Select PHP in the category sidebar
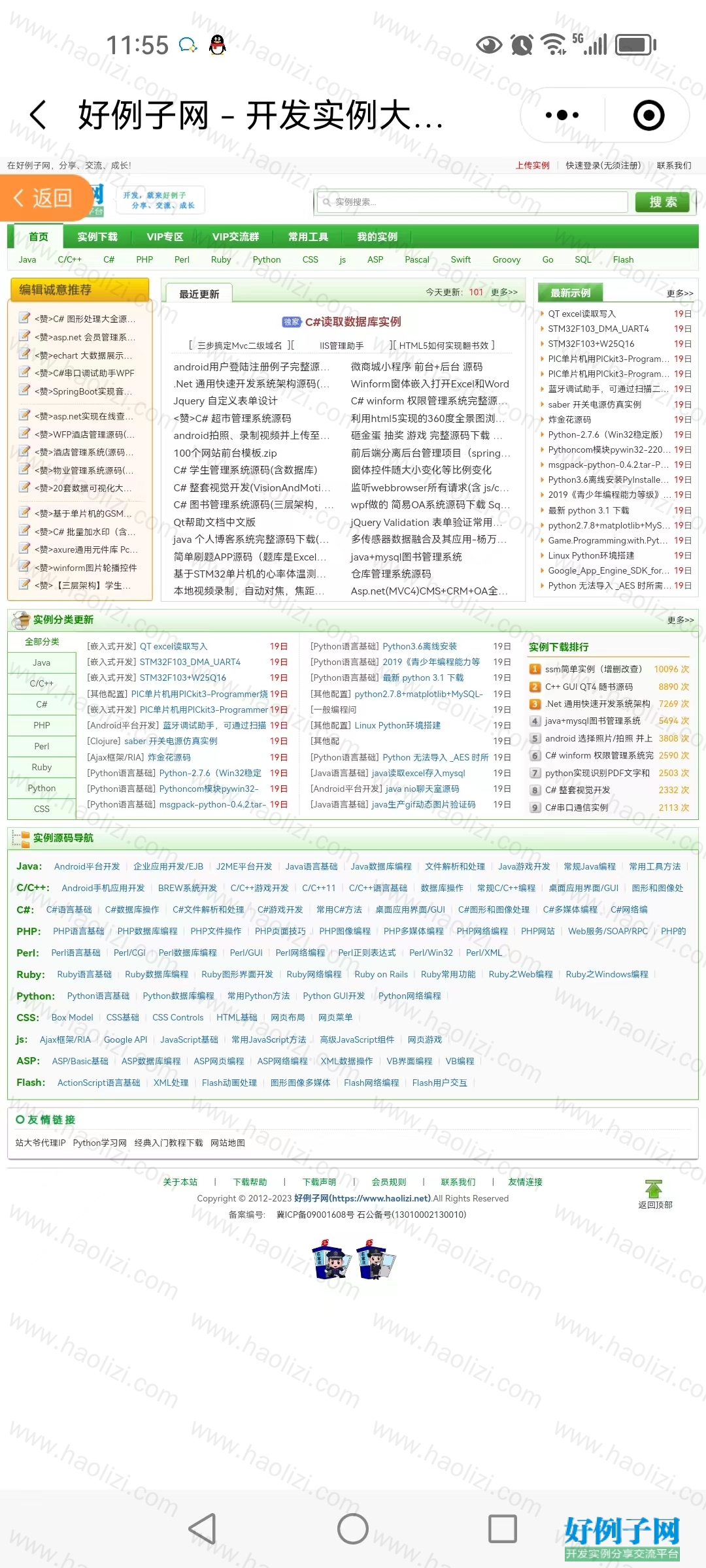 42,725
